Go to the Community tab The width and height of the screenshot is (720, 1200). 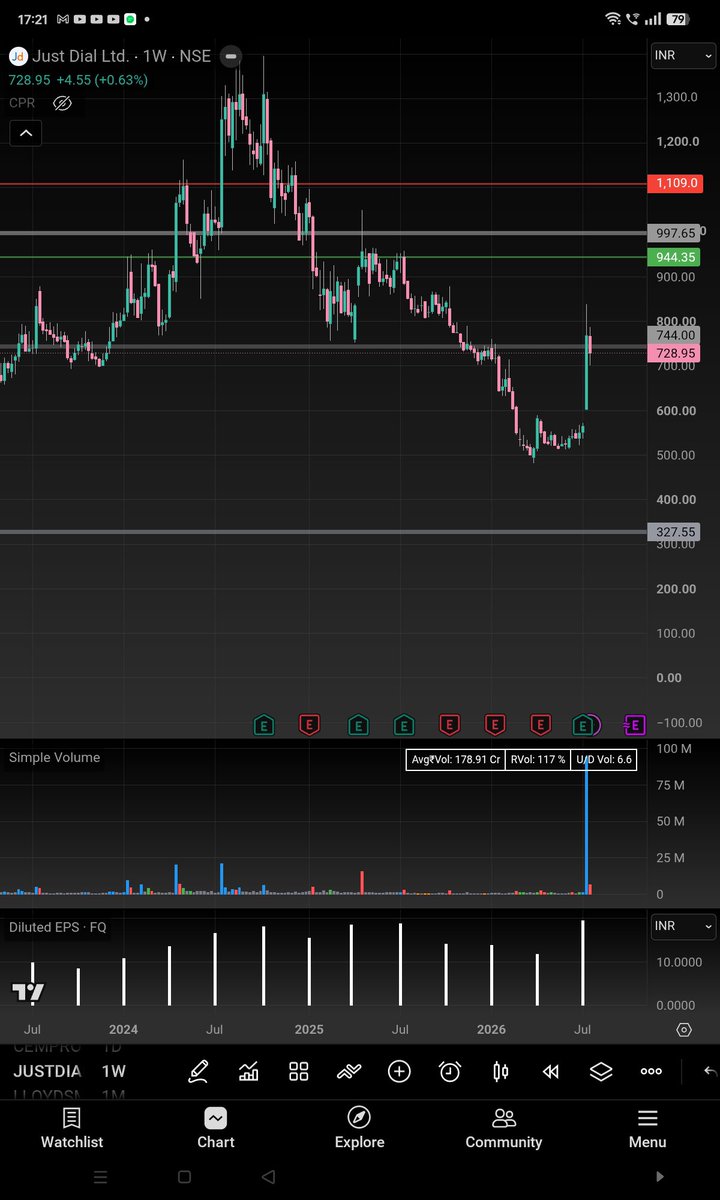click(x=504, y=1128)
